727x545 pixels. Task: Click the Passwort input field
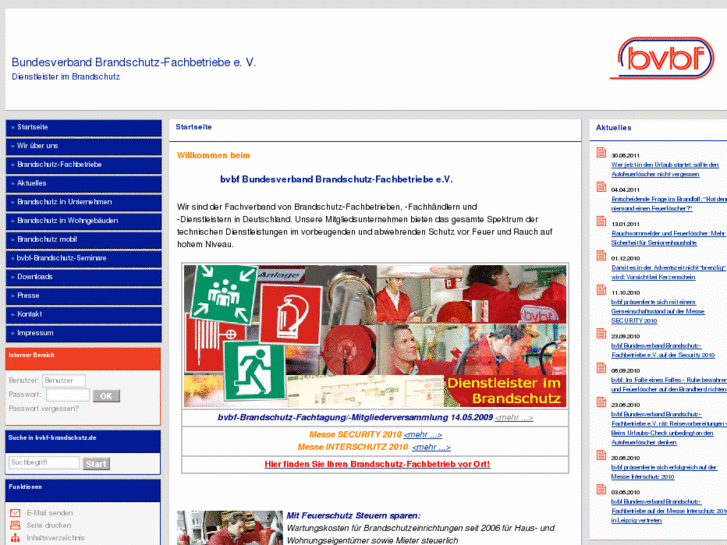click(68, 395)
